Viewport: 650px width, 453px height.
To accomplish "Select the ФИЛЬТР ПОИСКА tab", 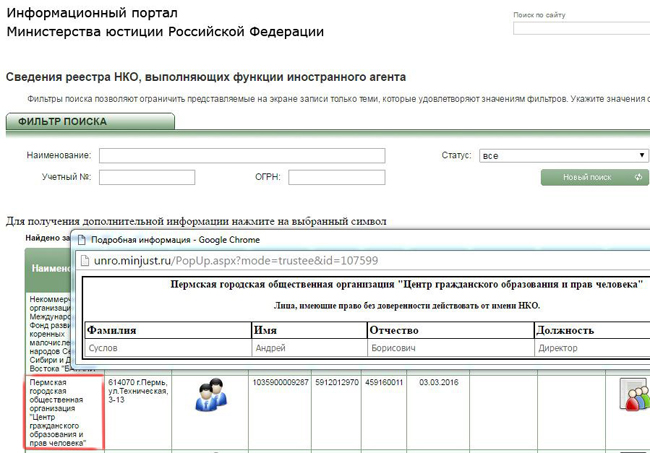I will (90, 122).
